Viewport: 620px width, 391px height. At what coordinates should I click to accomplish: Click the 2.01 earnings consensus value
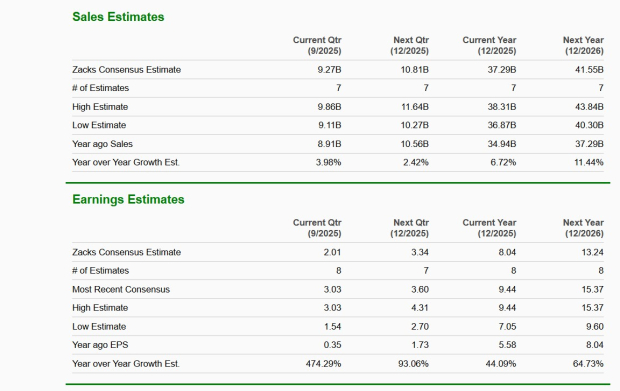[332, 252]
